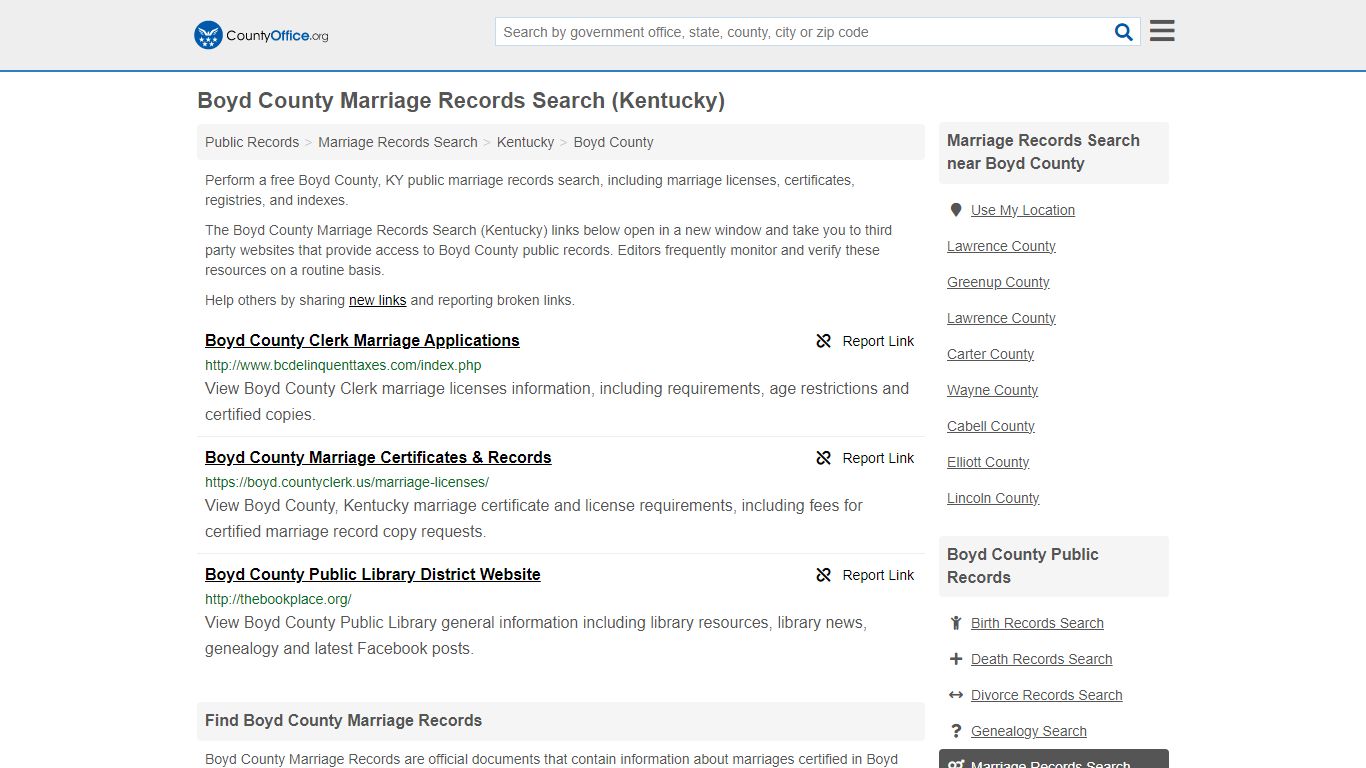The image size is (1366, 768).
Task: Open the Lawrence County link listed below Greenup County
Action: [1001, 318]
